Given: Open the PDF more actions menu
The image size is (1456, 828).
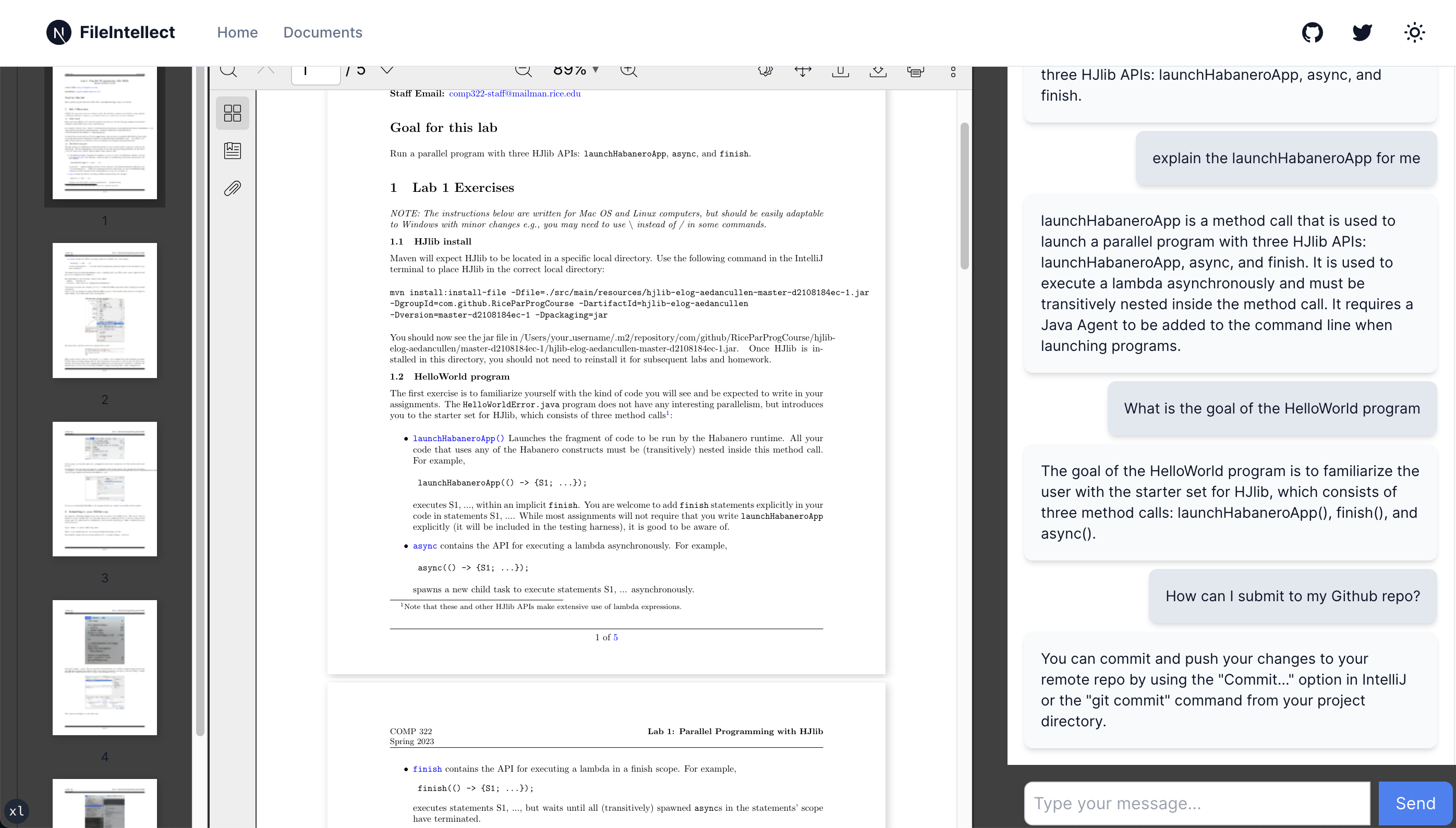Looking at the screenshot, I should tap(953, 71).
